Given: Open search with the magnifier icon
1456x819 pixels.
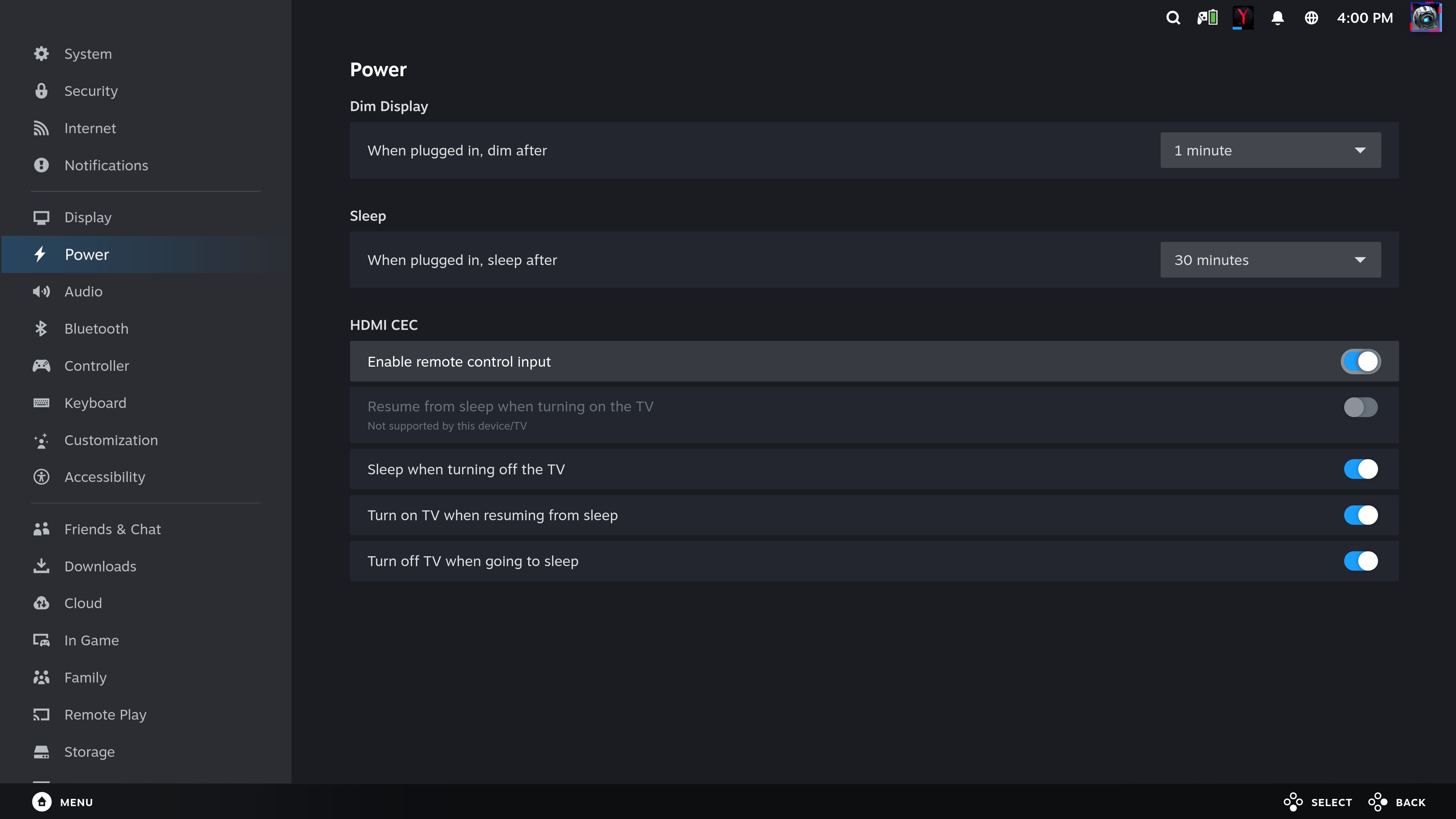Looking at the screenshot, I should (x=1173, y=18).
